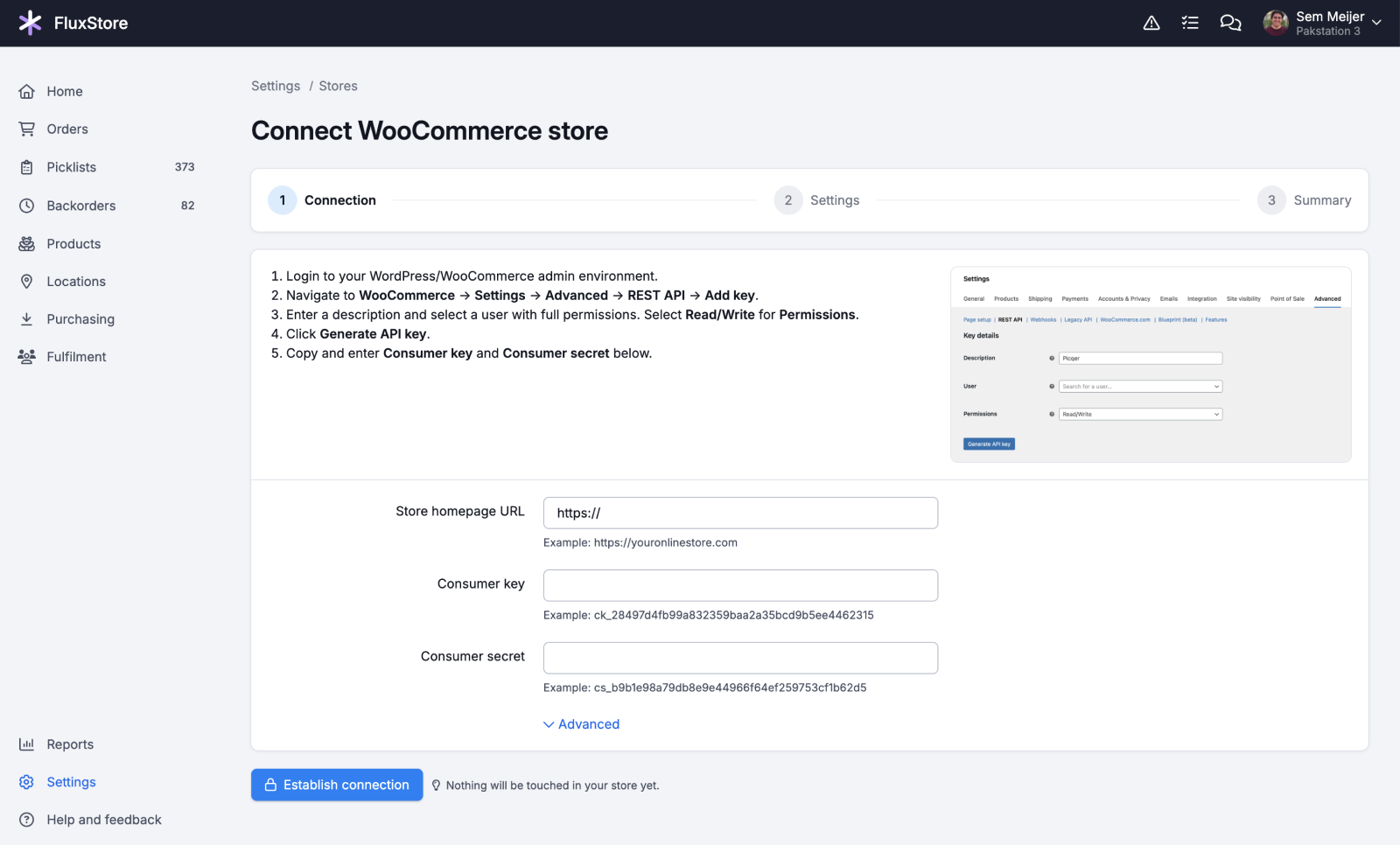Open the chat messages icon

pos(1230,23)
